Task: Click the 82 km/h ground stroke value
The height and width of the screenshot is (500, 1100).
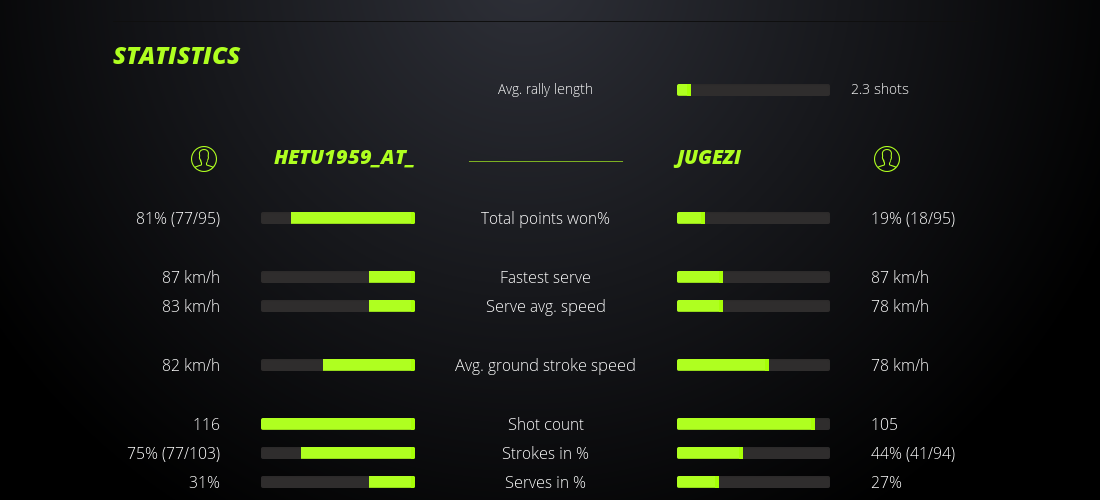Action: 191,365
